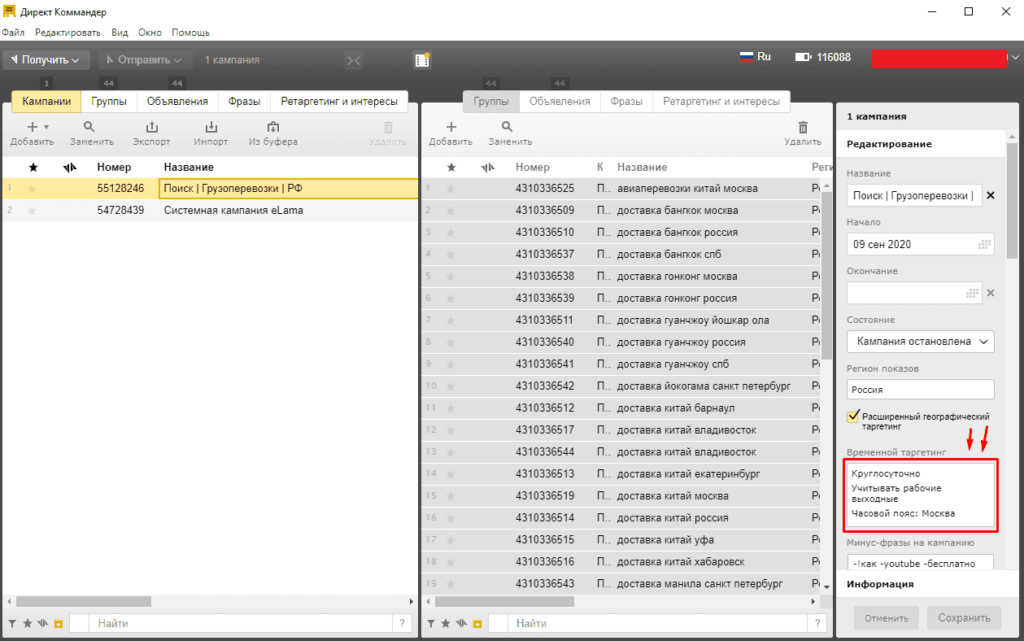
Task: Toggle star for campaign 54728439
Action: [32, 211]
